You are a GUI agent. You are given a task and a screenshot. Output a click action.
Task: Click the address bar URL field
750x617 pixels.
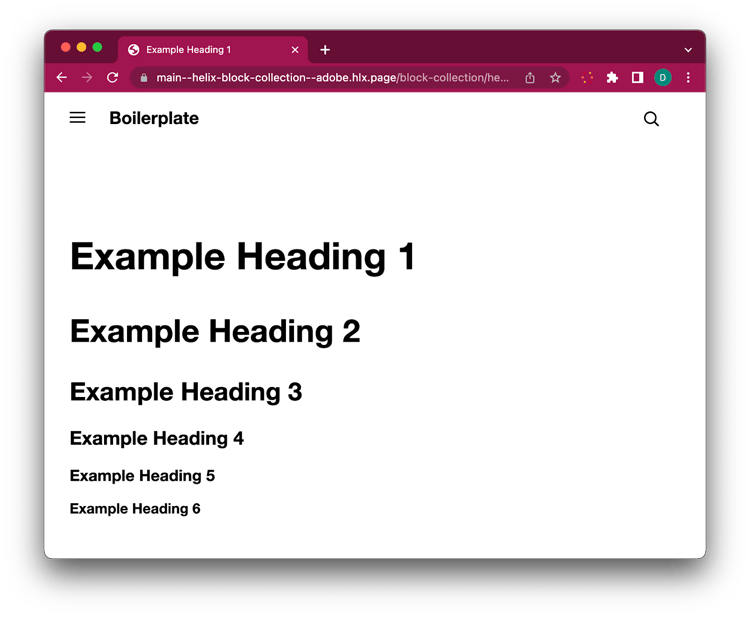click(x=330, y=78)
